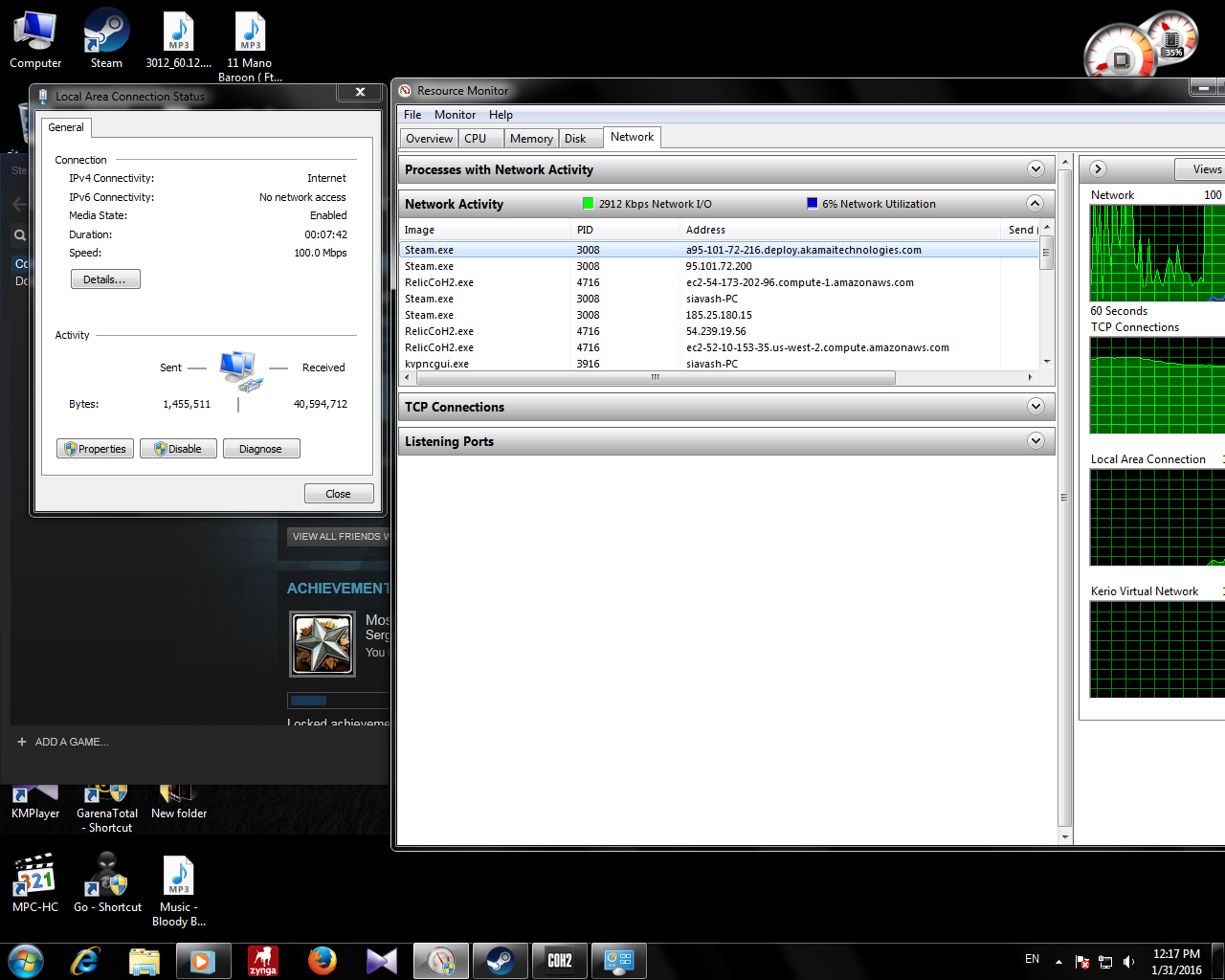Open the Monitor menu
The height and width of the screenshot is (980, 1225).
pyautogui.click(x=455, y=115)
